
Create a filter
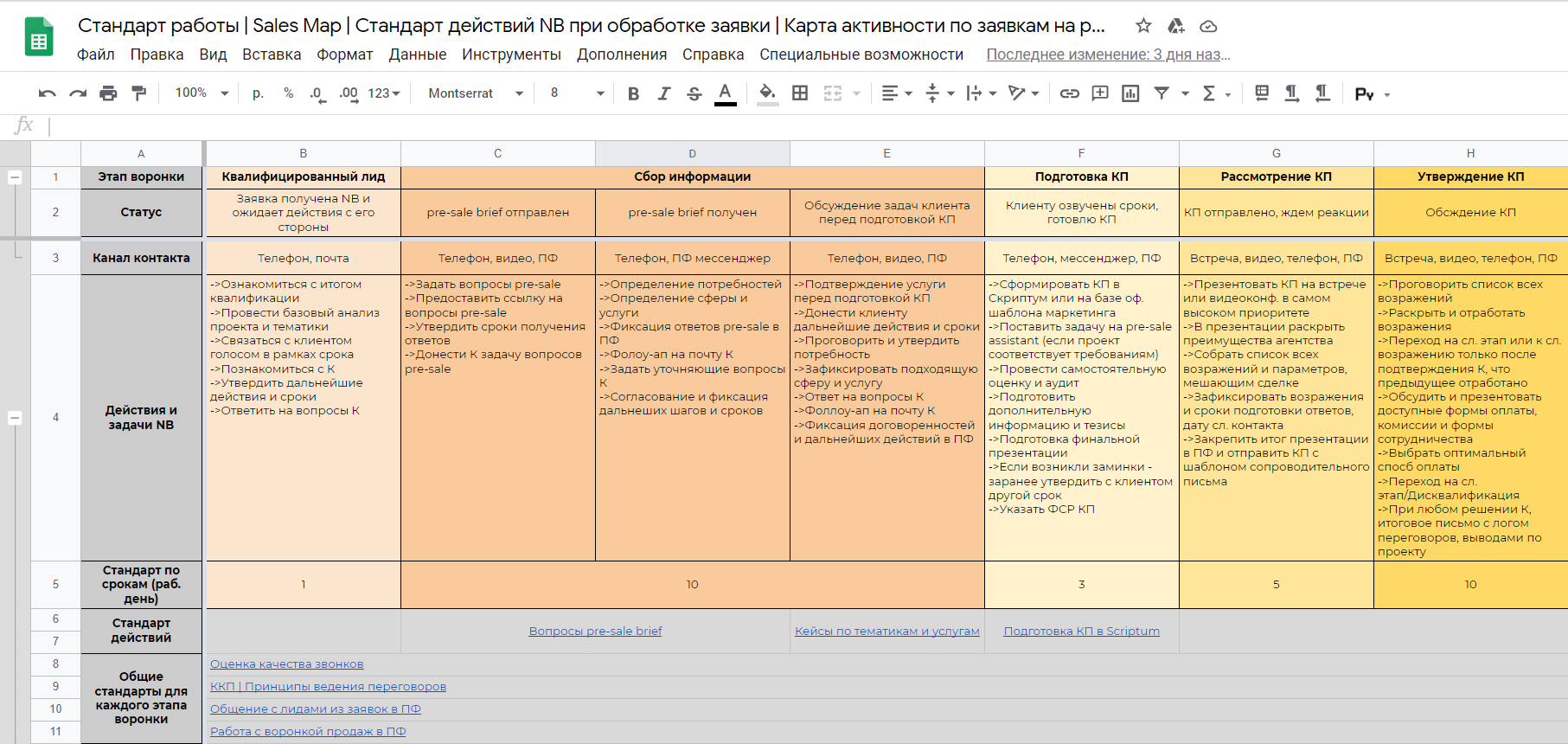(1162, 93)
